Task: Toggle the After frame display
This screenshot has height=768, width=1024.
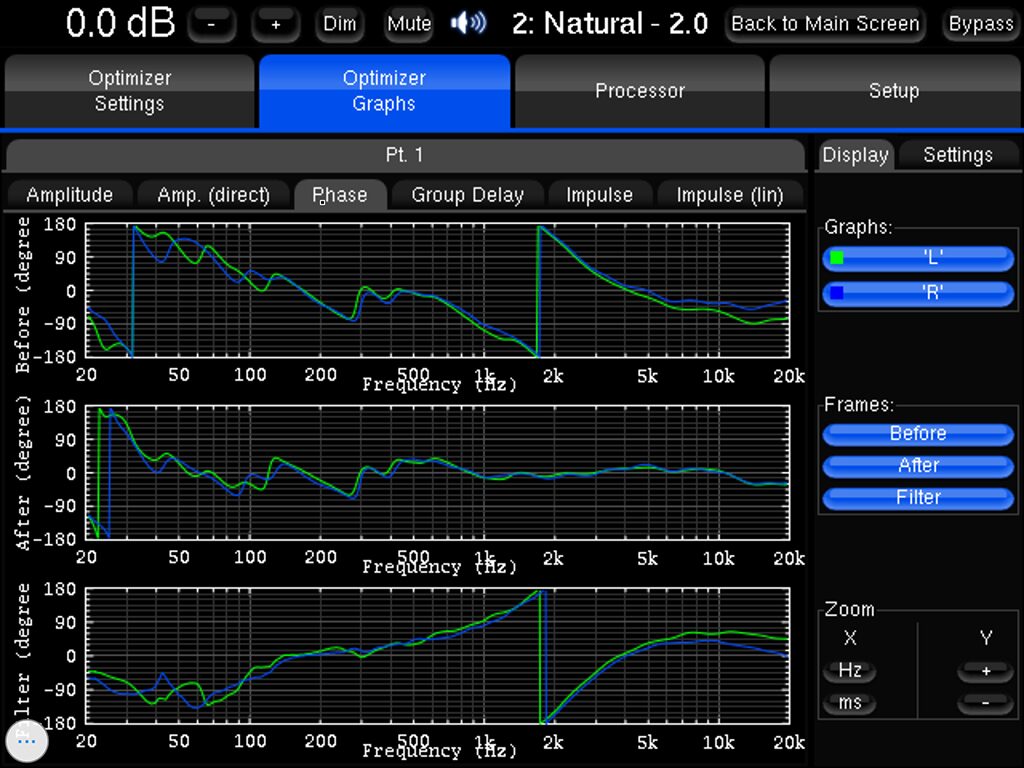Action: [x=918, y=466]
